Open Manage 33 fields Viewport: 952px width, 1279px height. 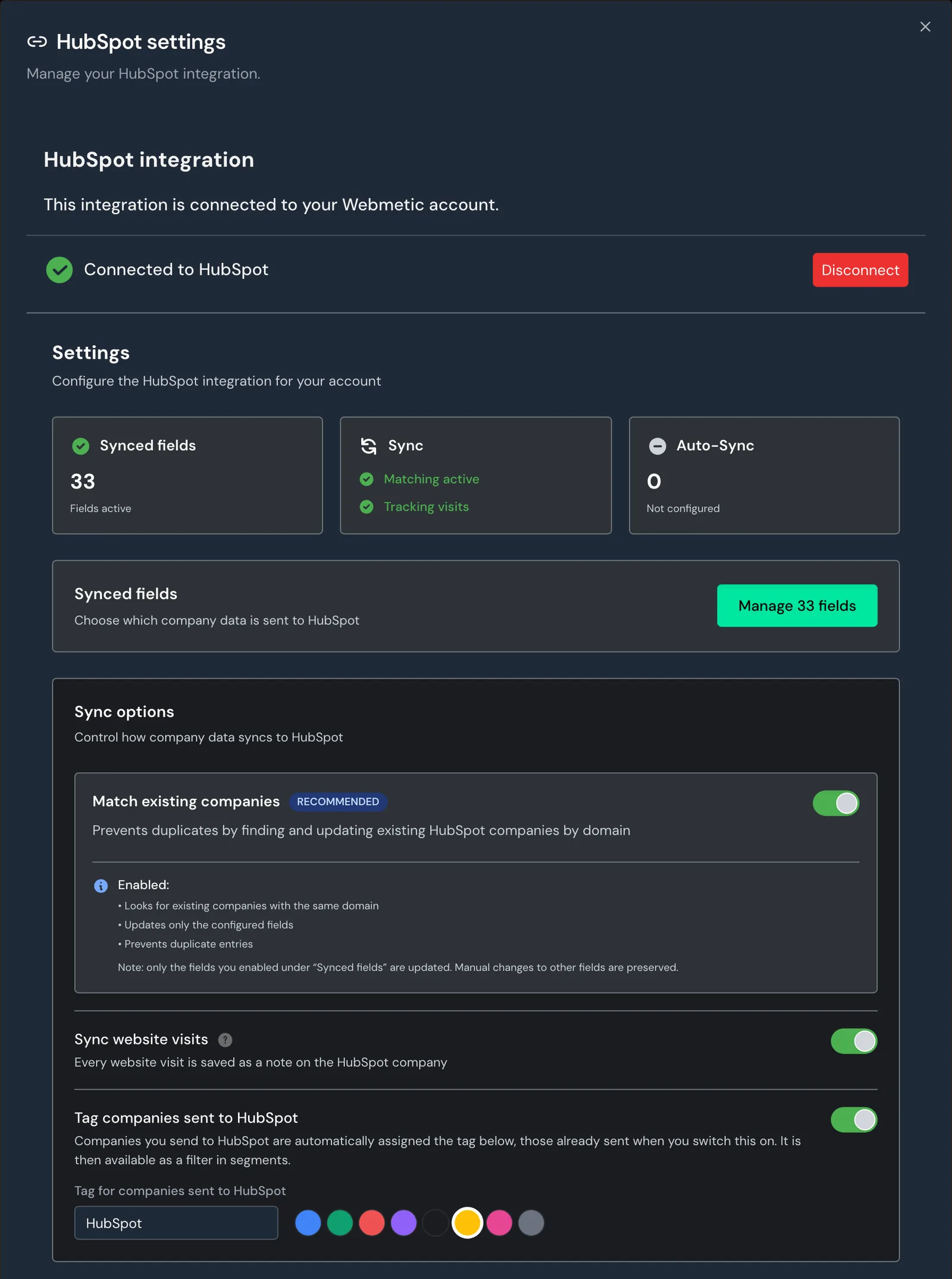tap(797, 606)
